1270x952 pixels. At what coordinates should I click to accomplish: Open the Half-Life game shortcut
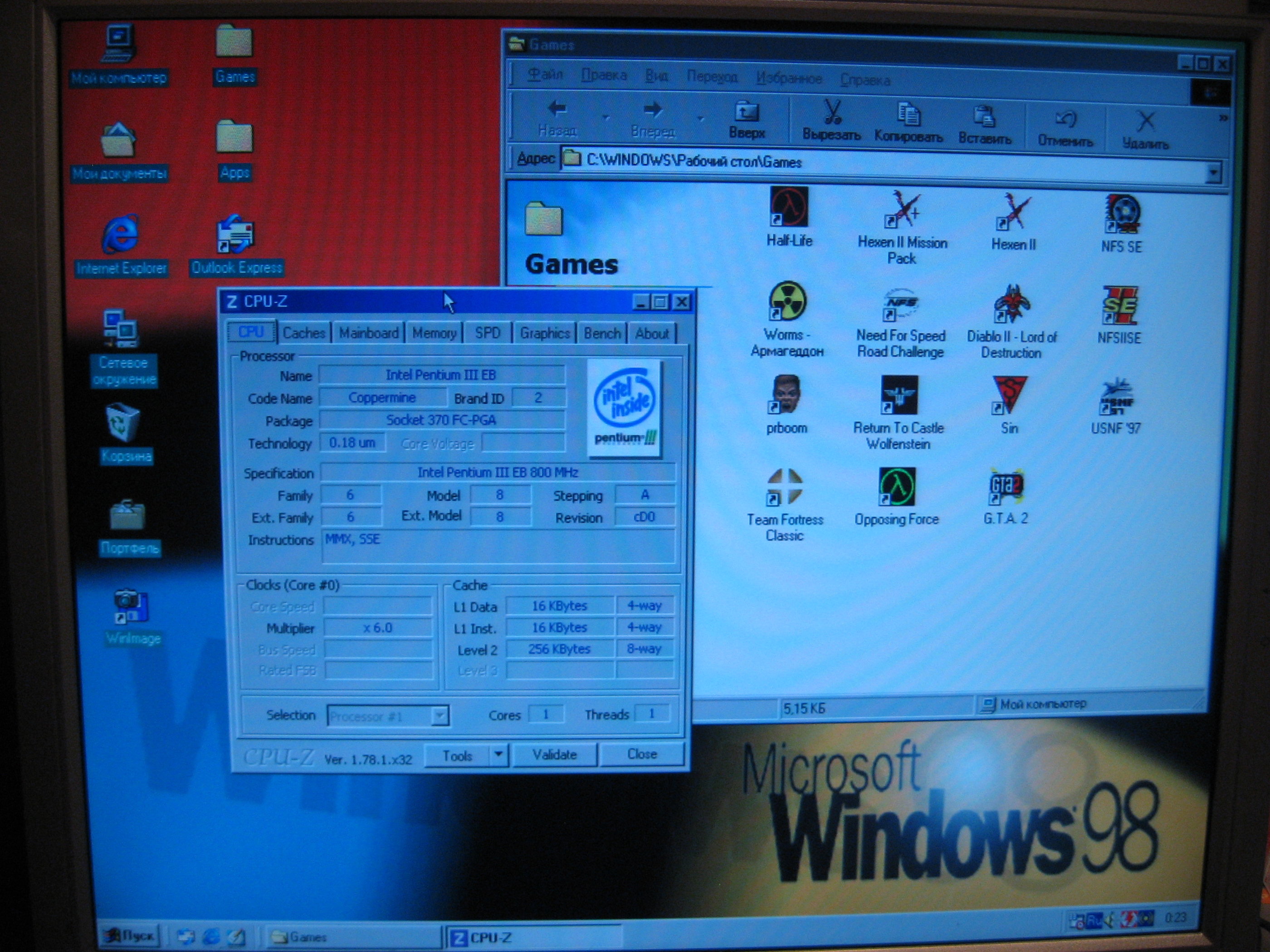[788, 208]
